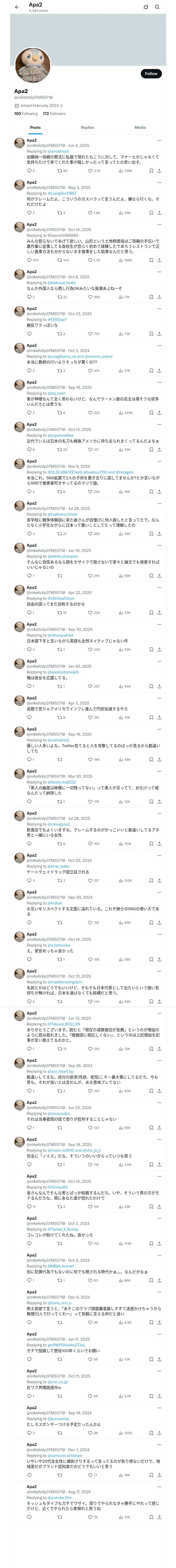Screen dimensions: 176x1568
Task: Open the more menu on the @anokimoti reply
Action: [x=159, y=141]
